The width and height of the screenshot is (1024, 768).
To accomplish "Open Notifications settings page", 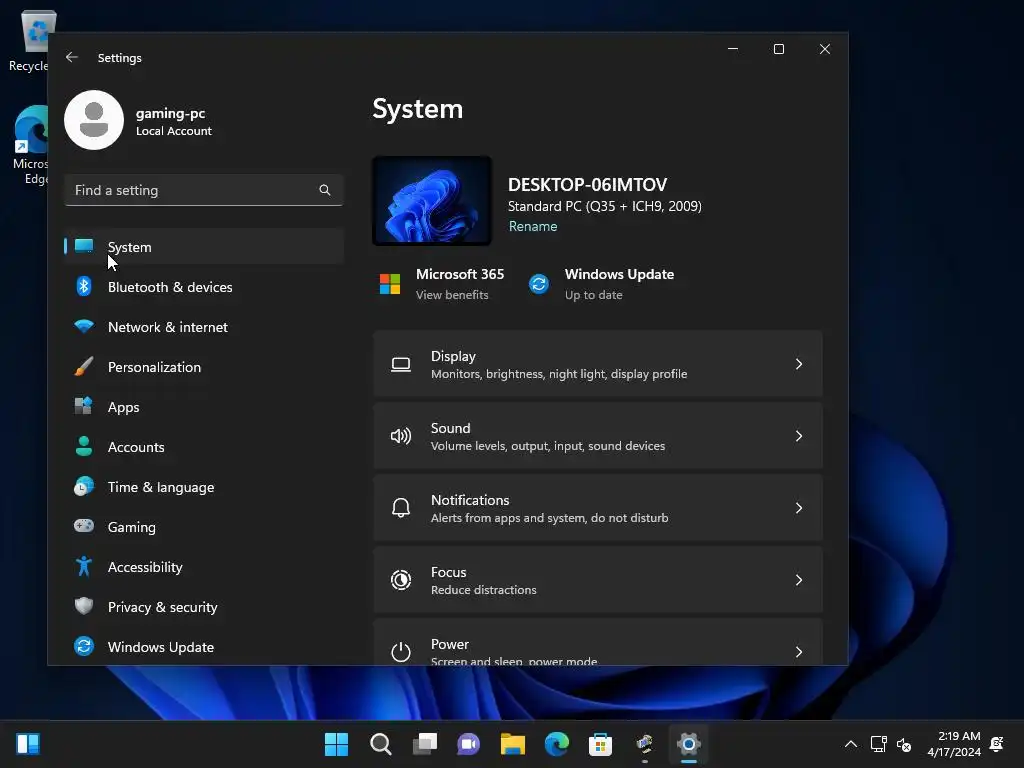I will 598,507.
